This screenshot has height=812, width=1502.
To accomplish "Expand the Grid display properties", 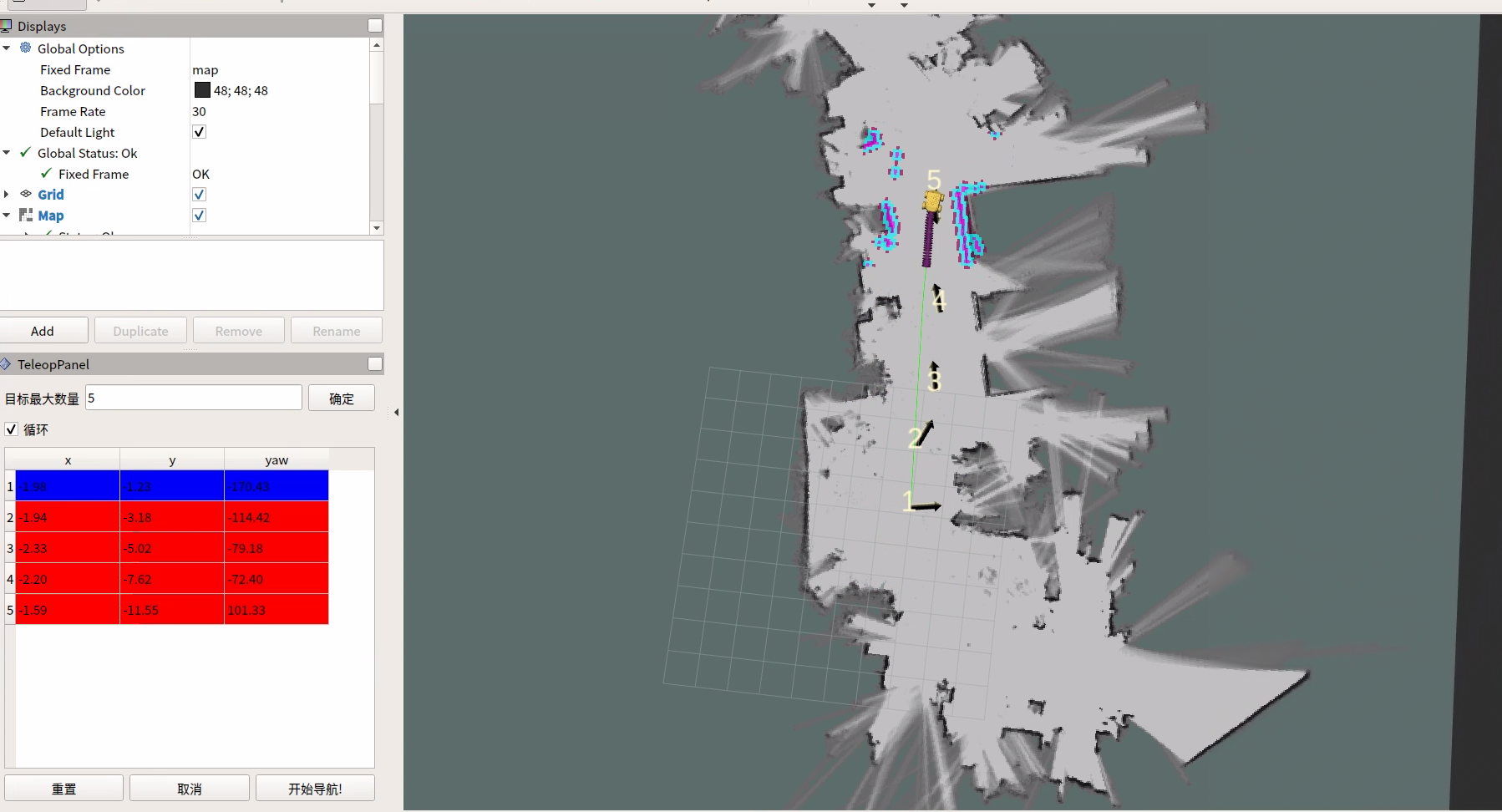I will click(7, 194).
